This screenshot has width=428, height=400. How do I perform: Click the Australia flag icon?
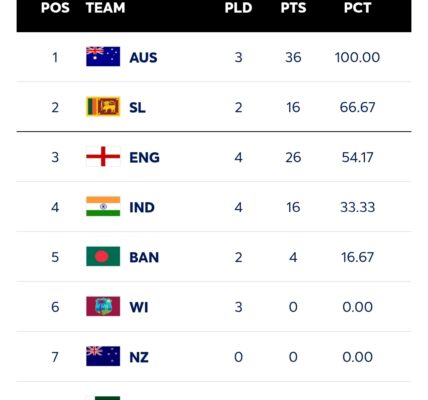(x=103, y=56)
